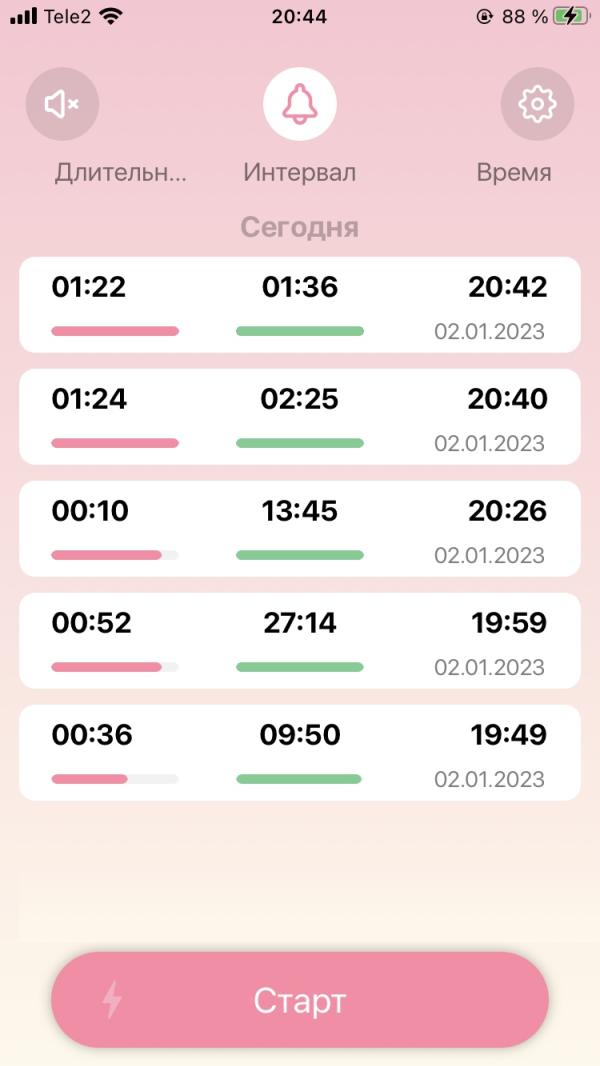The height and width of the screenshot is (1066, 600).
Task: Open the record with interval 02:25
Action: [x=300, y=417]
